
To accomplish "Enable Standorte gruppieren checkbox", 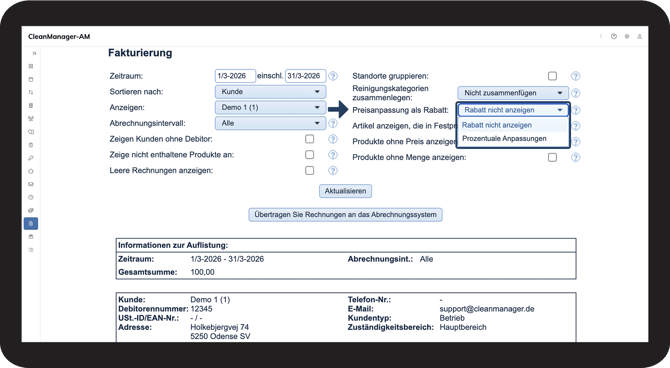I will coord(552,76).
